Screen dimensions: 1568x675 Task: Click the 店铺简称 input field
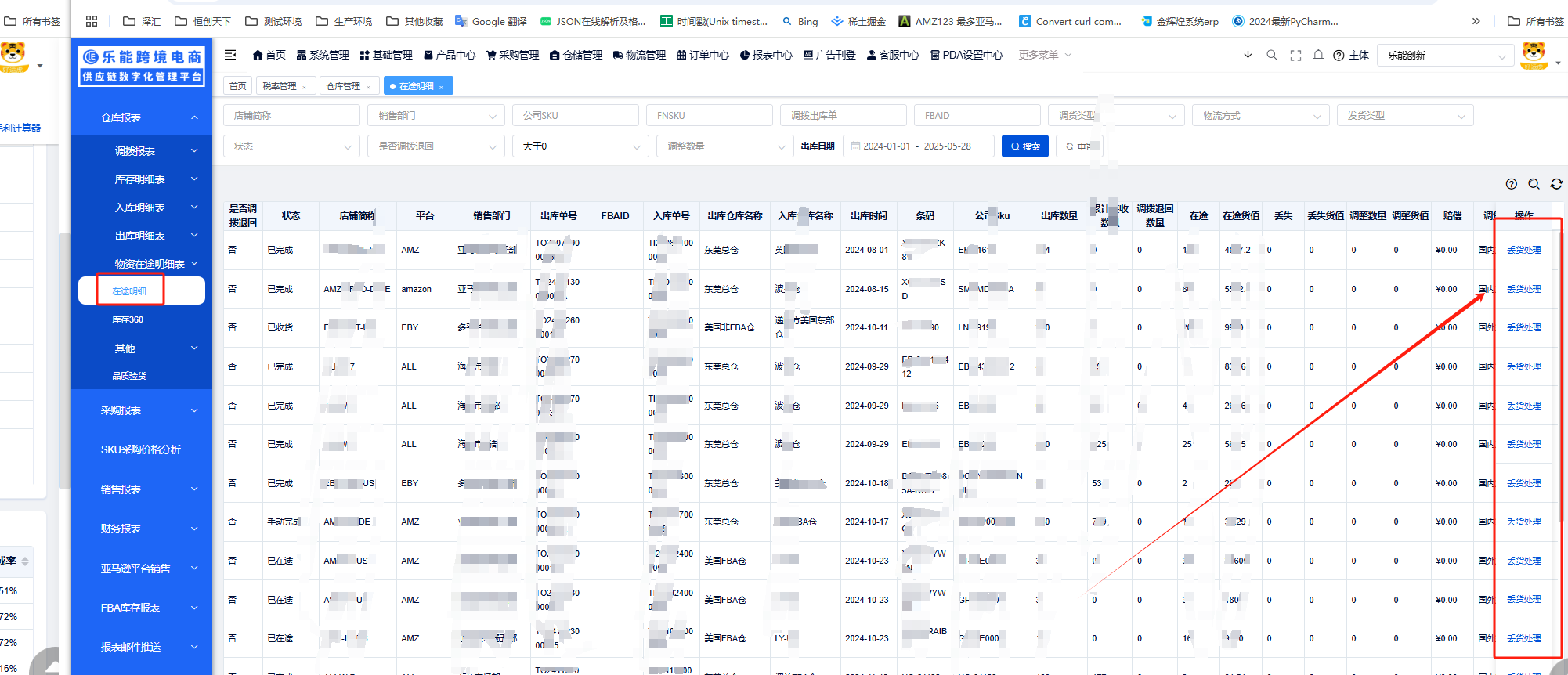point(291,116)
